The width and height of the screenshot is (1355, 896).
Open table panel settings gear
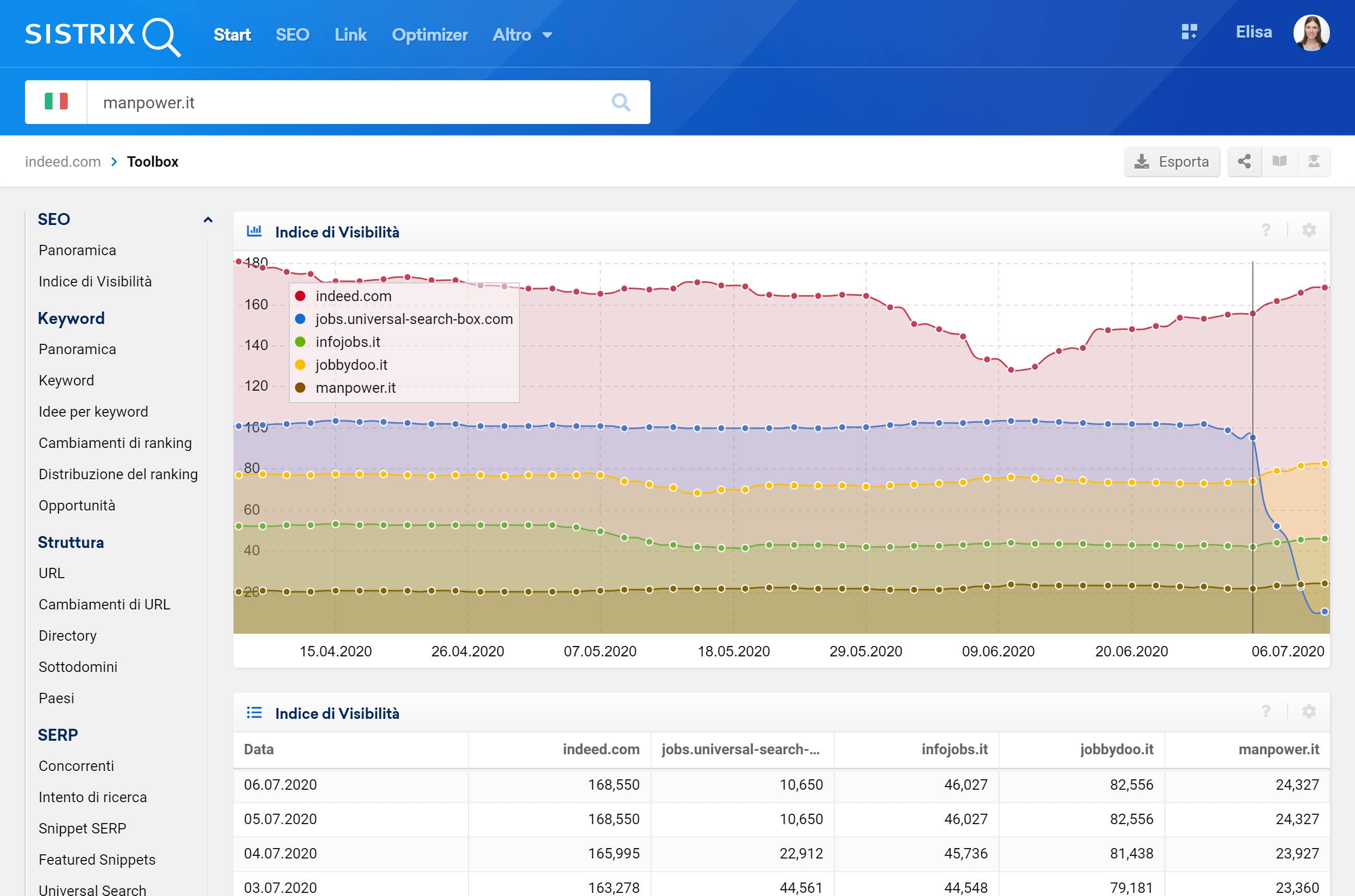pyautogui.click(x=1309, y=712)
